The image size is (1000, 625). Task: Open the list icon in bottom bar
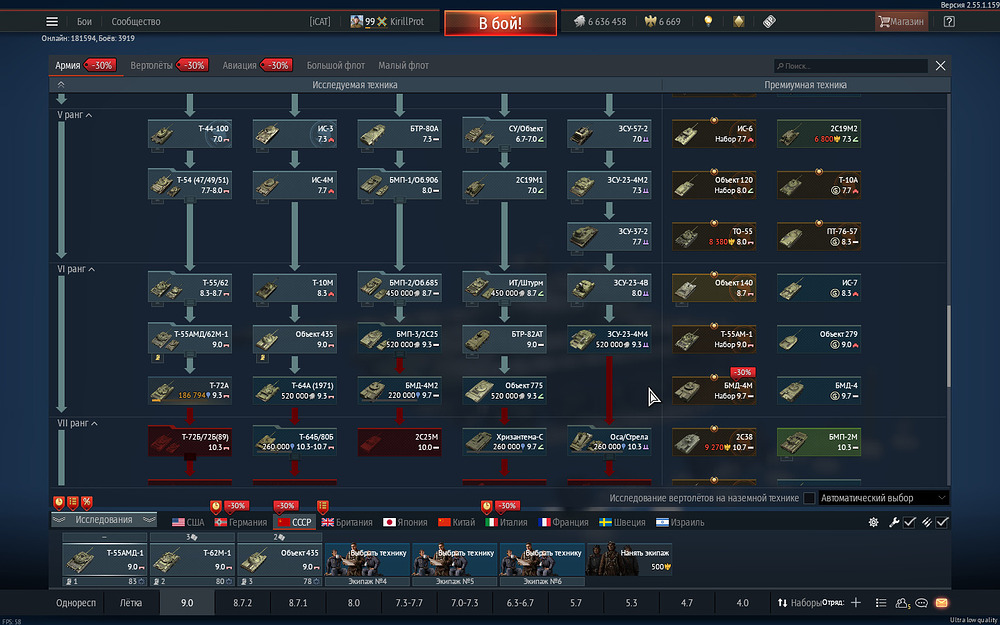click(x=881, y=603)
